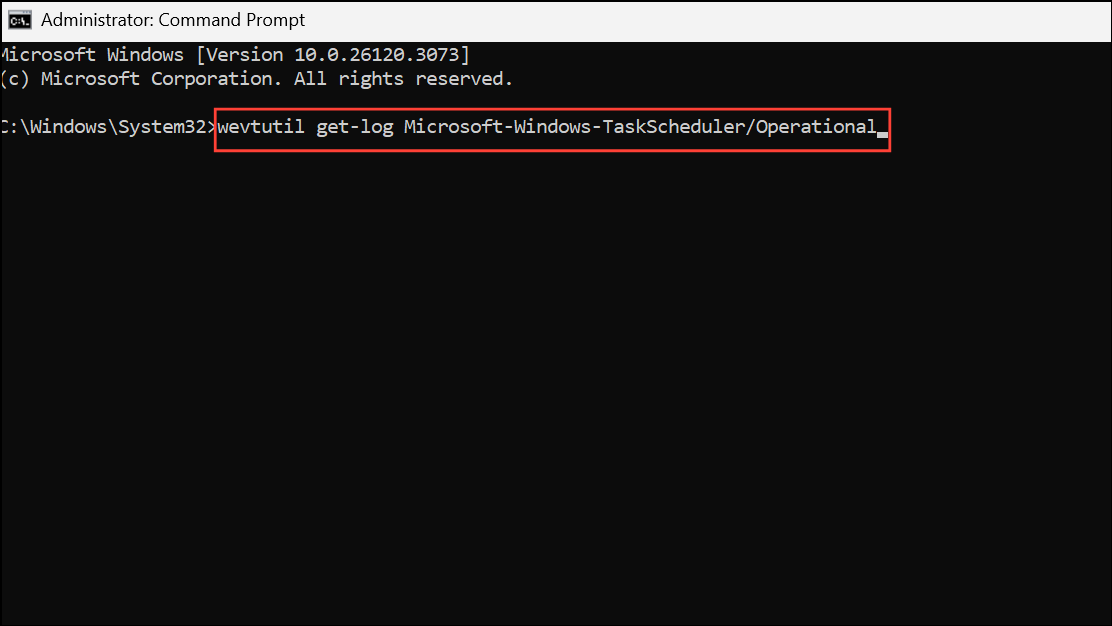Click the title bar of the console window

(x=600, y=19)
